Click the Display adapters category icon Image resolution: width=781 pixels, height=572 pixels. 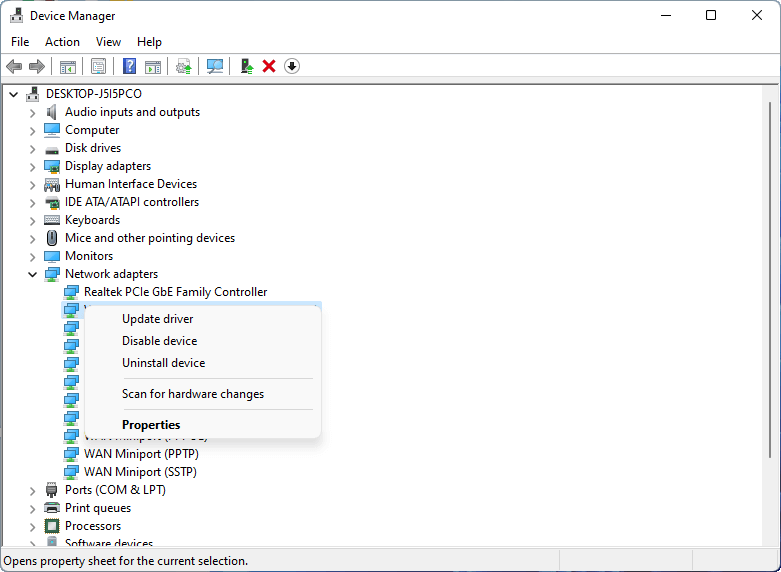[52, 166]
